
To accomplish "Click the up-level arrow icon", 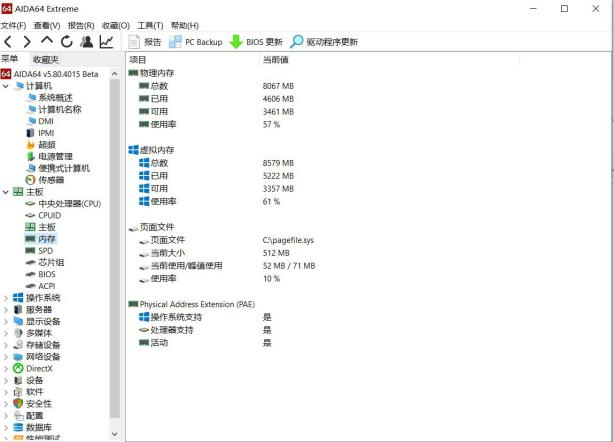I will click(47, 40).
